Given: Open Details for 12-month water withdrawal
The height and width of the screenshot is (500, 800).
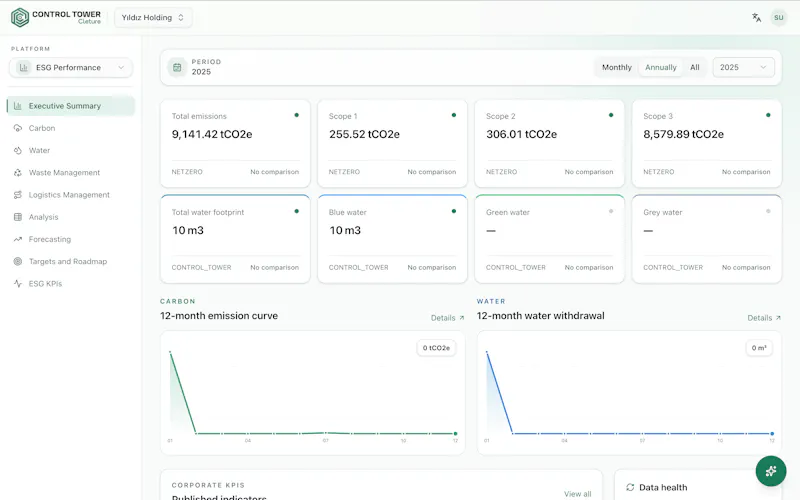Looking at the screenshot, I should pos(764,318).
